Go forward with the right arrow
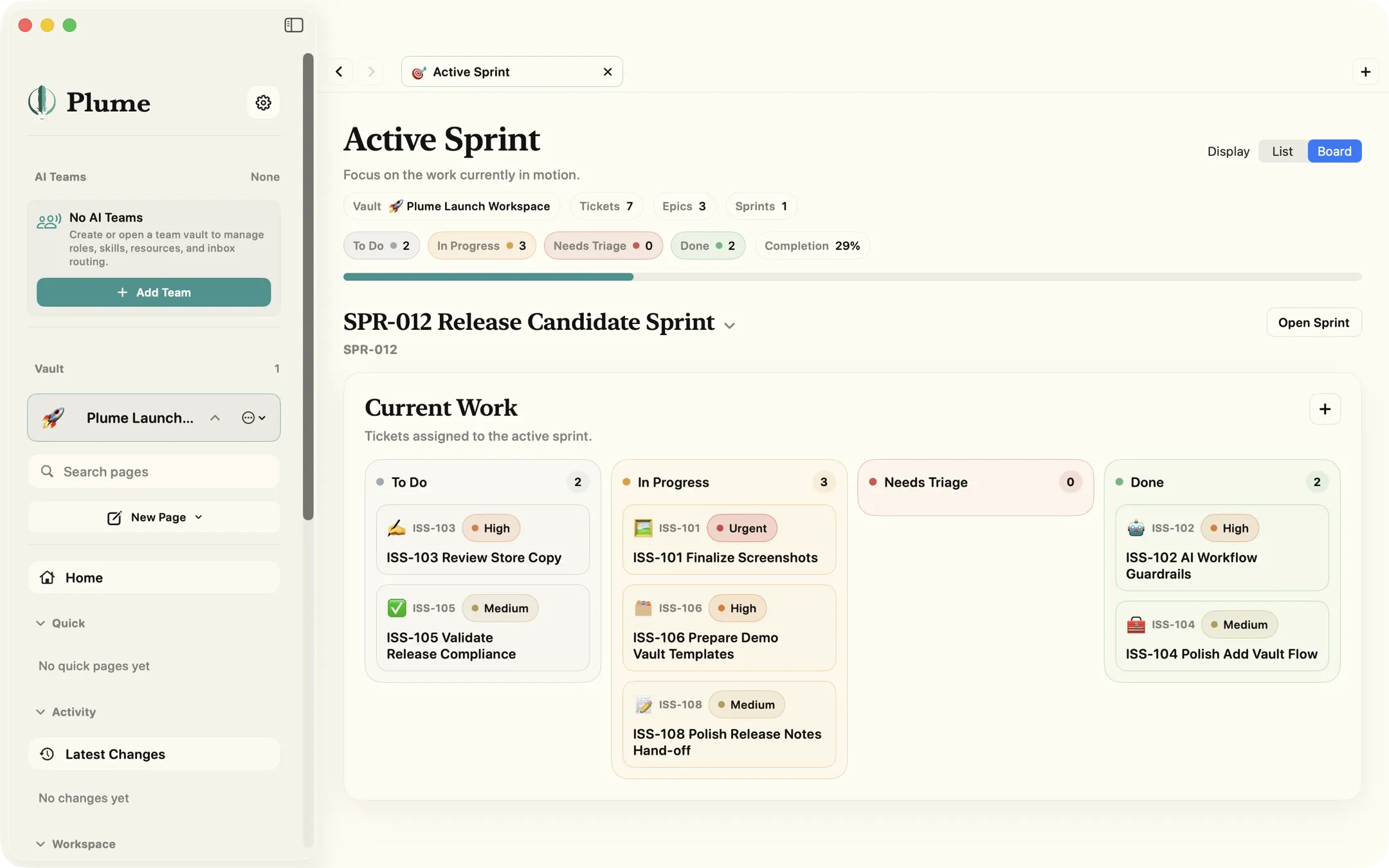Viewport: 1389px width, 868px height. click(371, 71)
